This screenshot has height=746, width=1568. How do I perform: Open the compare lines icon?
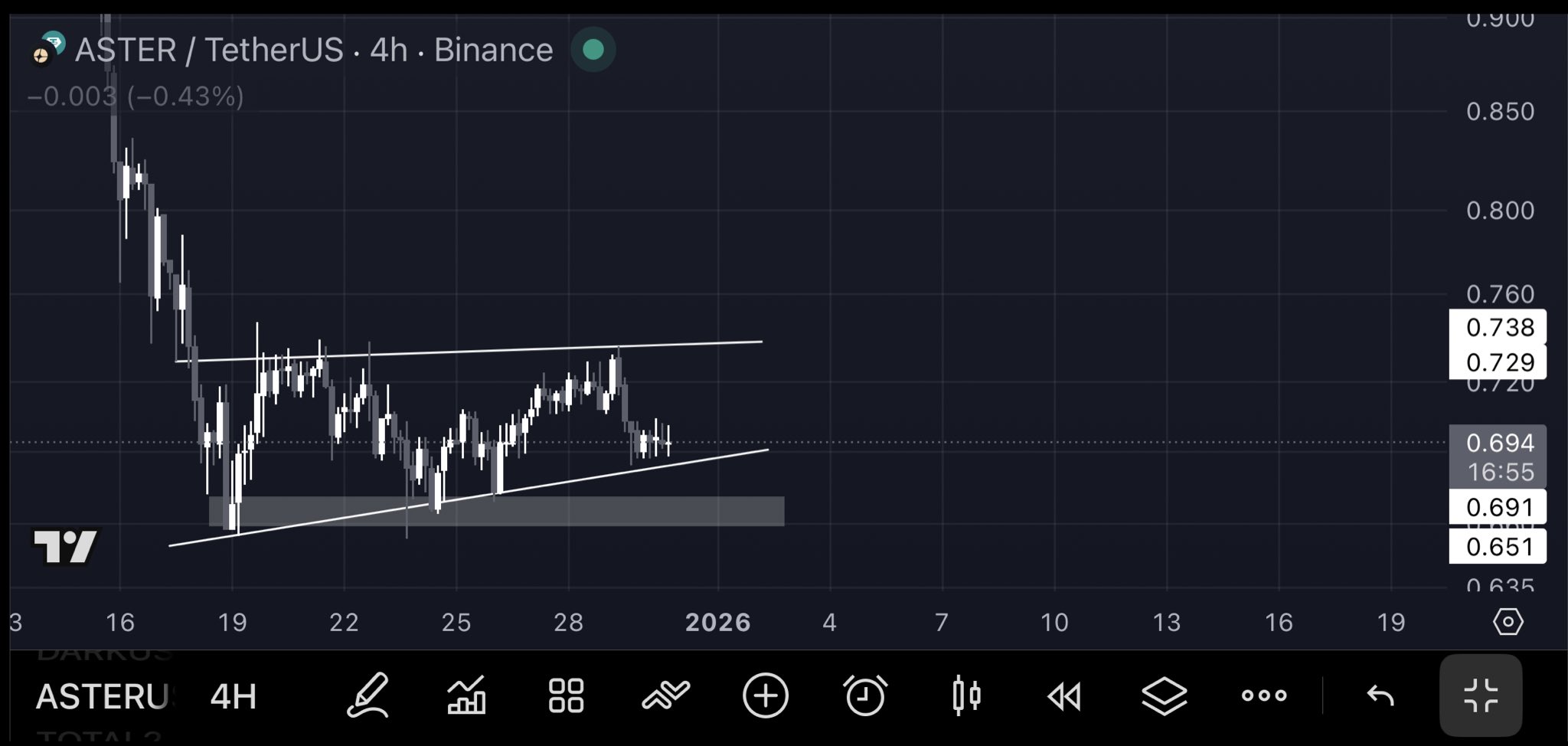[x=665, y=695]
